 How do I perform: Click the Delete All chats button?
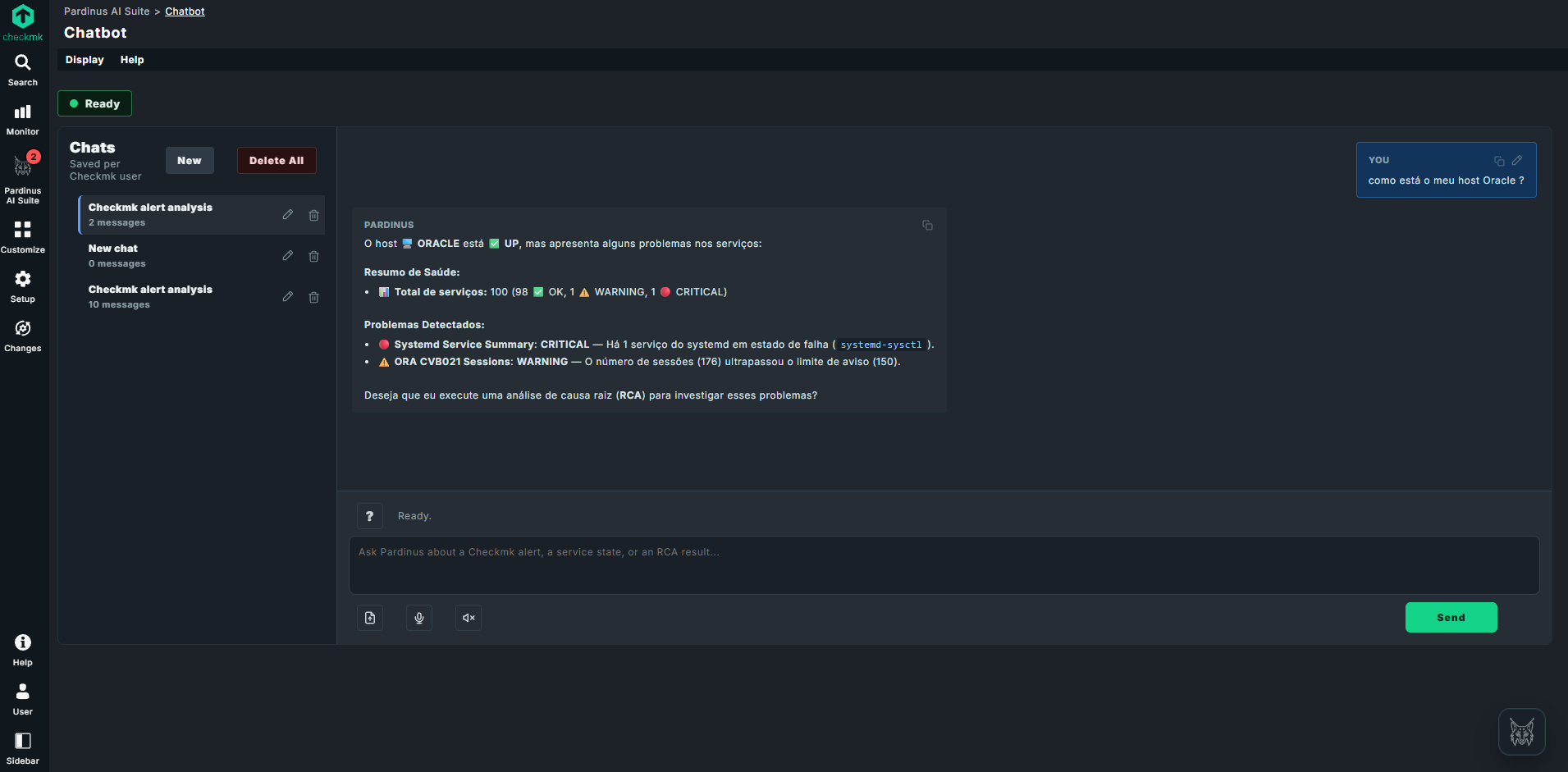pos(277,161)
